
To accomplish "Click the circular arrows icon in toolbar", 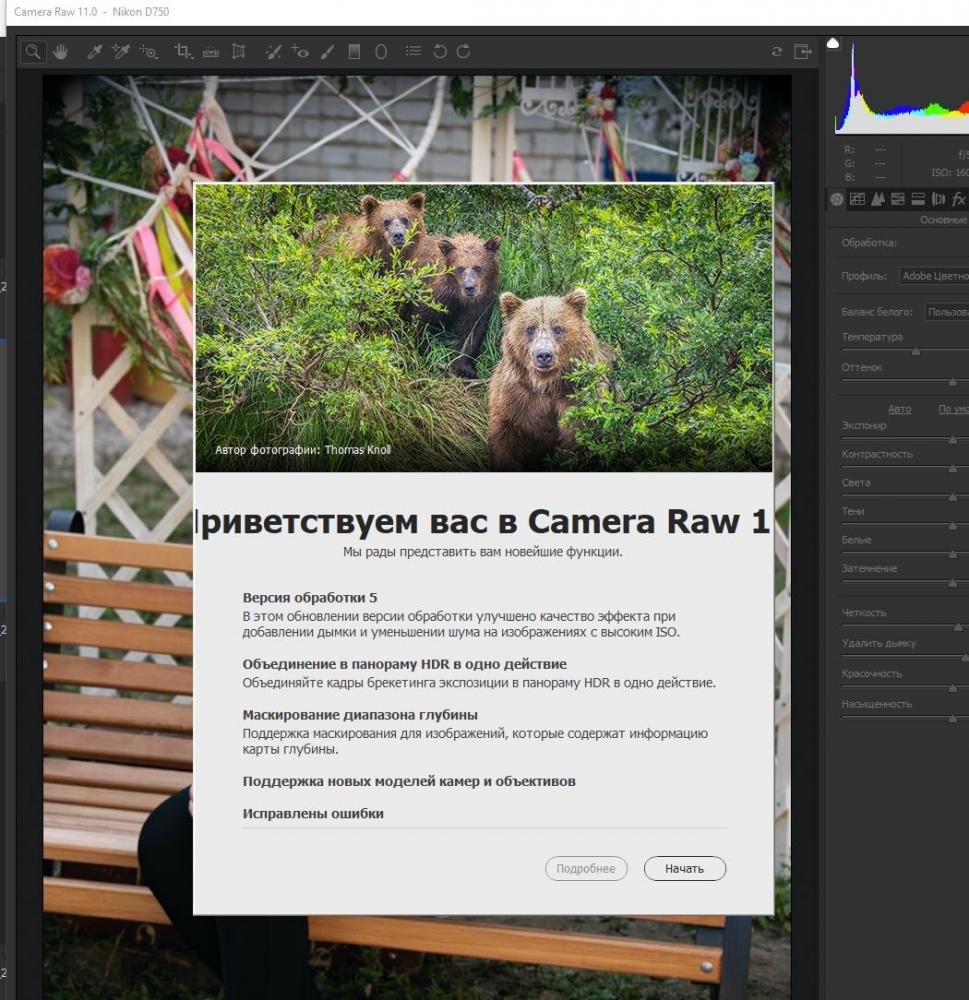I will click(x=776, y=52).
